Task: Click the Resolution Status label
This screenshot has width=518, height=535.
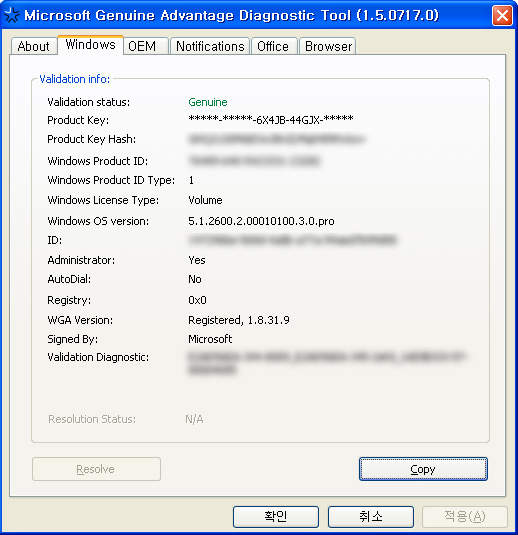Action: 92,419
